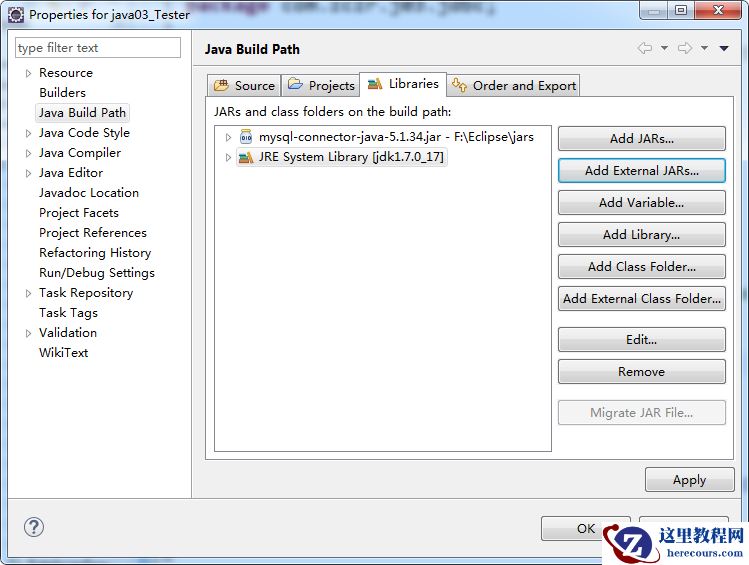Select Task Tags in the tree

[x=68, y=313]
